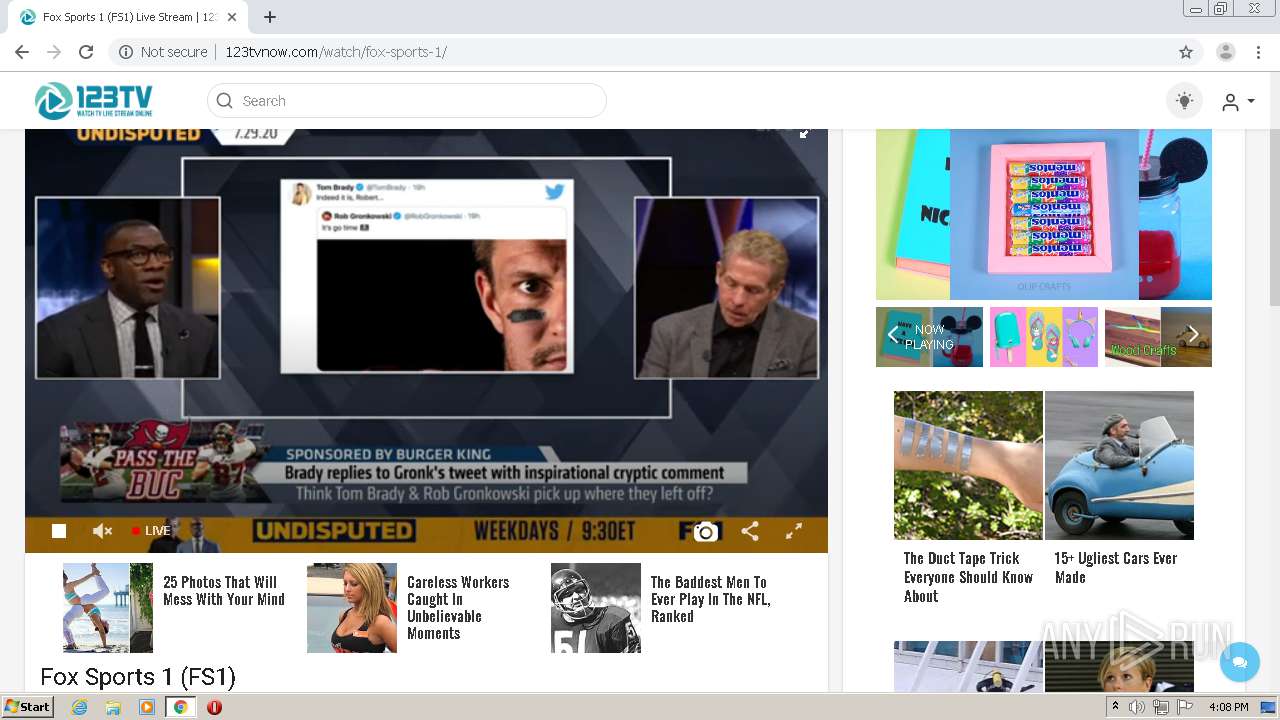Open 25 Photos That Will Mess article
Viewport: 1280px width, 720px height.
pyautogui.click(x=224, y=591)
